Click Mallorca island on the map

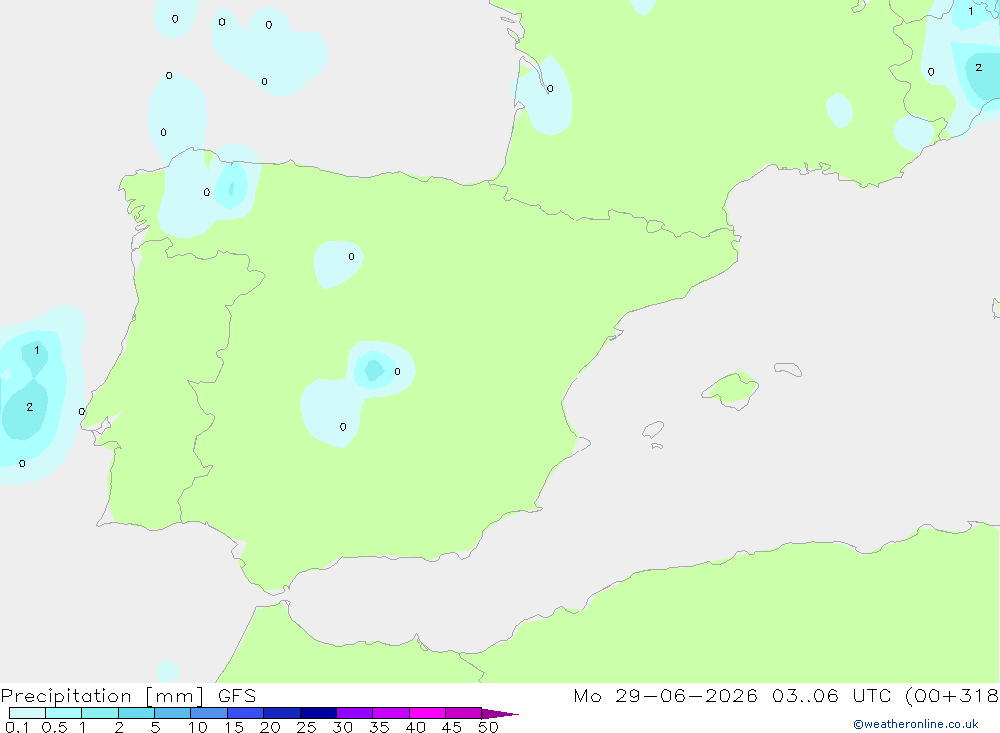(731, 389)
